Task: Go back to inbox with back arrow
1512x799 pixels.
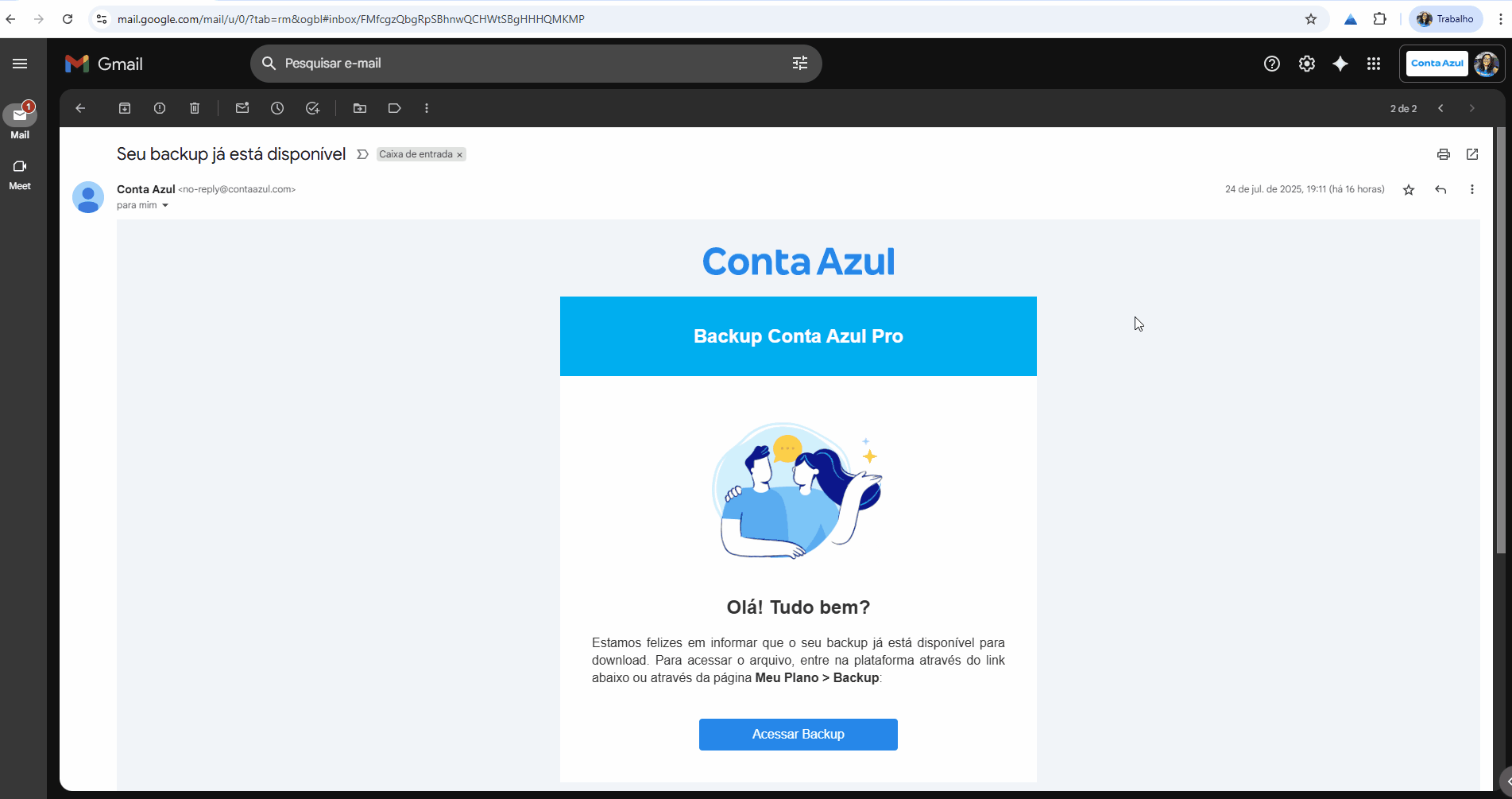Action: click(x=80, y=108)
